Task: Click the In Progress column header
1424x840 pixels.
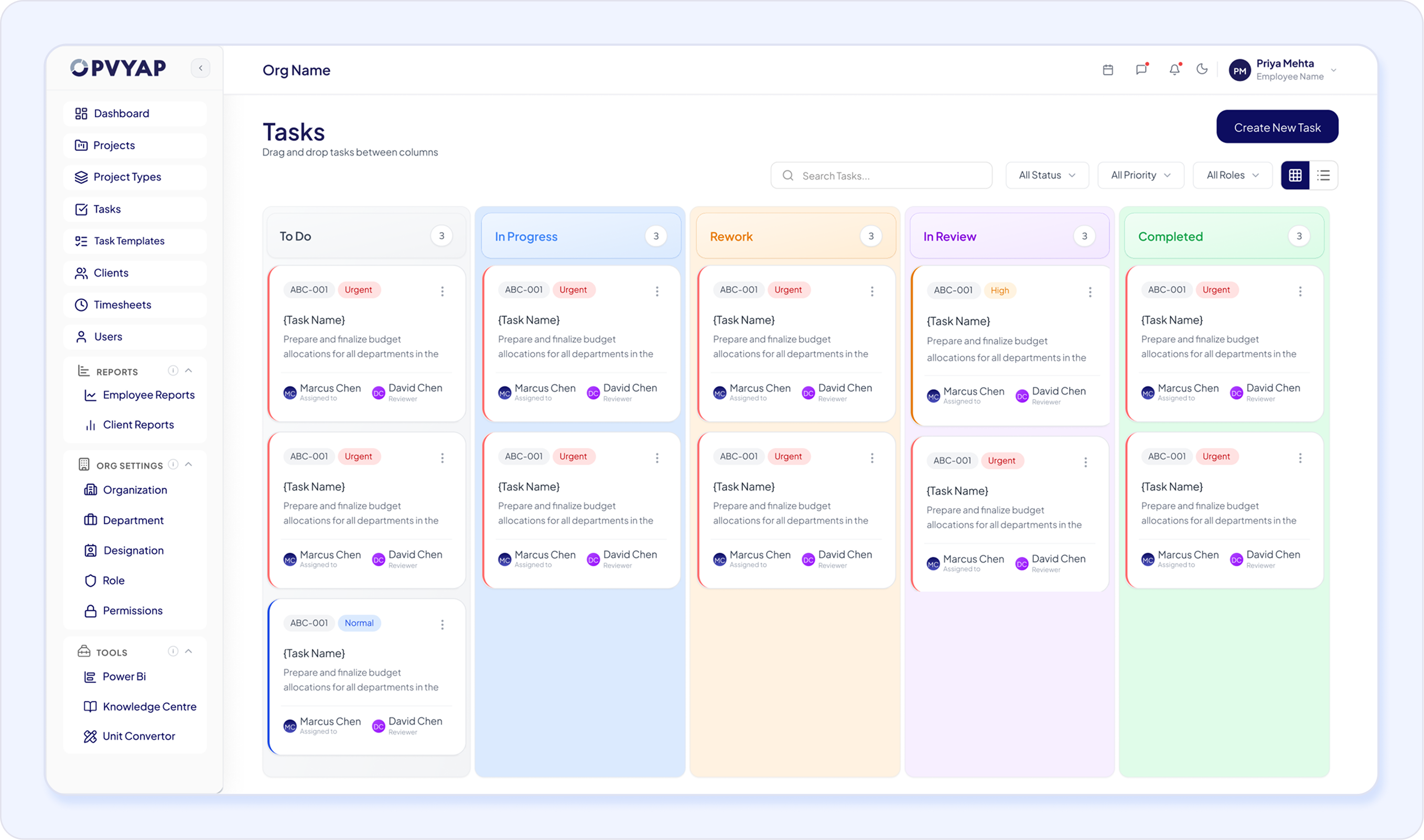Action: tap(581, 236)
